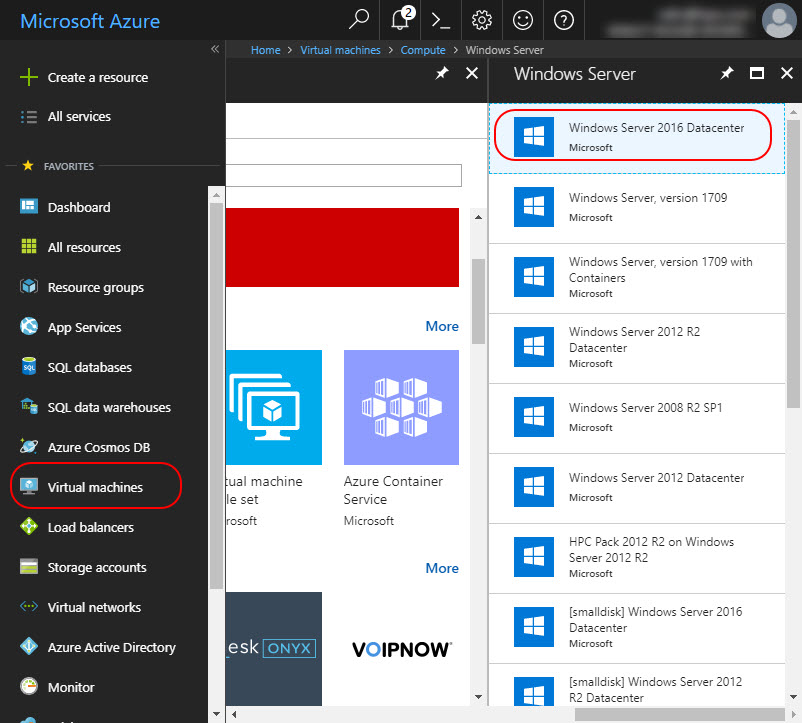The width and height of the screenshot is (802, 723).
Task: Collapse the left sidebar with double chevron
Action: [215, 49]
